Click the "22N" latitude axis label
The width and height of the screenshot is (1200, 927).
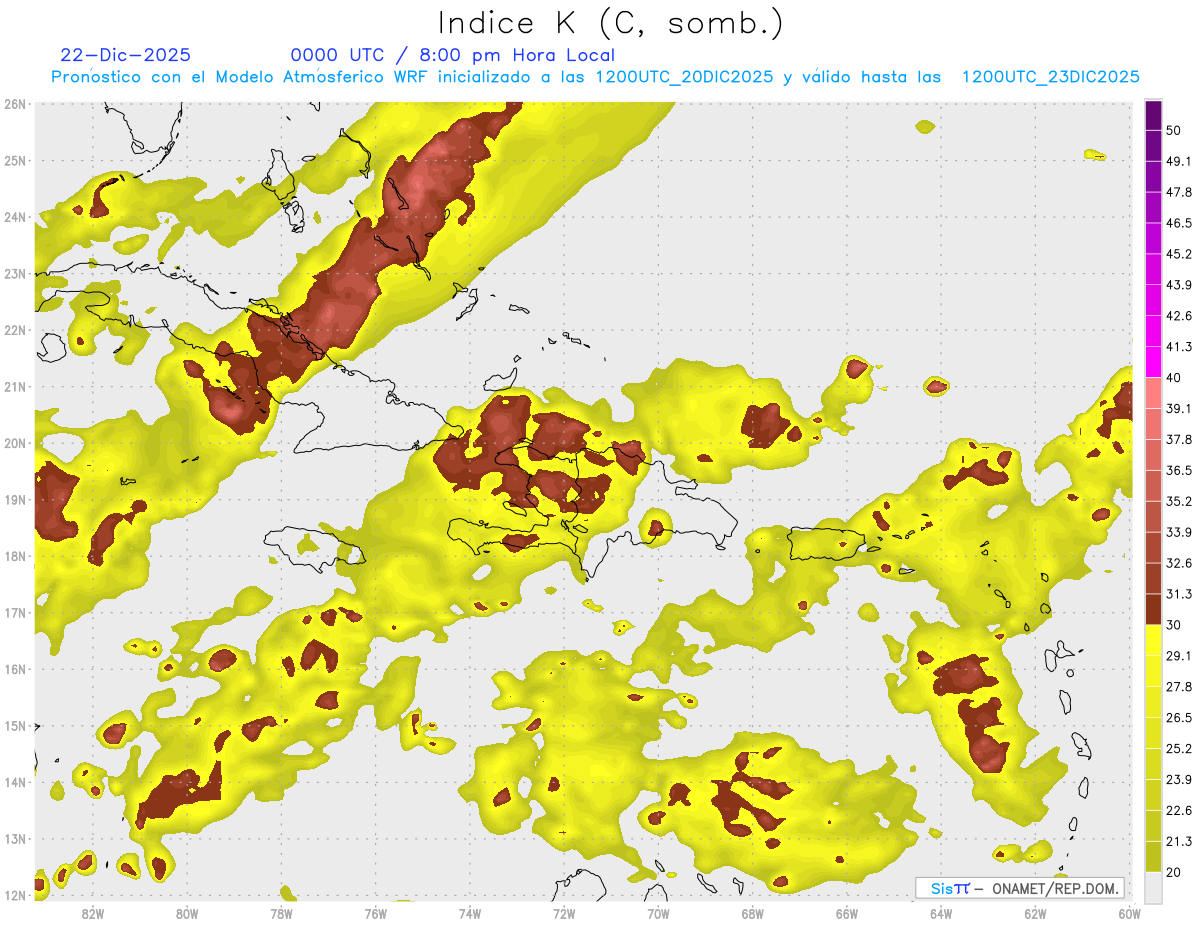[15, 330]
